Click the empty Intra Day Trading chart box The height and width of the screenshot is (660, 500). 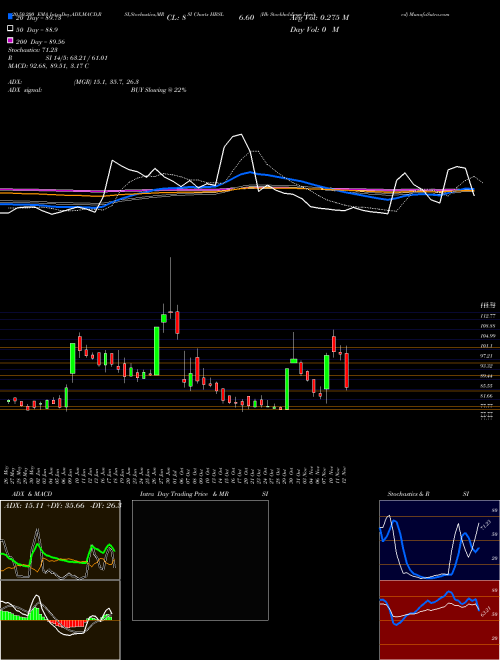pos(200,560)
